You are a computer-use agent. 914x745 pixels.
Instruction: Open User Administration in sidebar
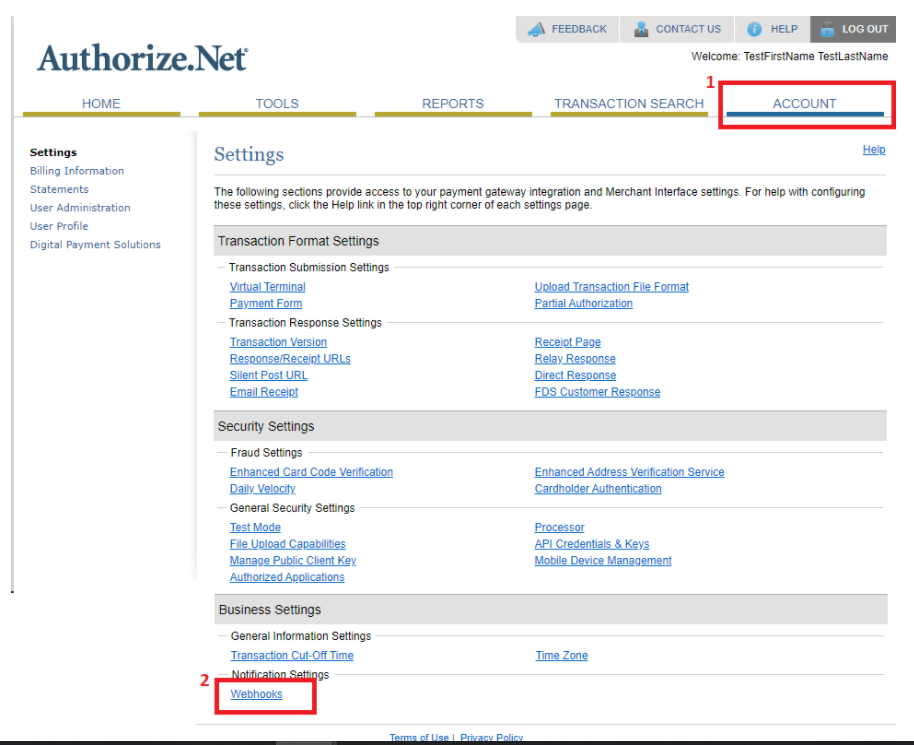click(x=80, y=208)
